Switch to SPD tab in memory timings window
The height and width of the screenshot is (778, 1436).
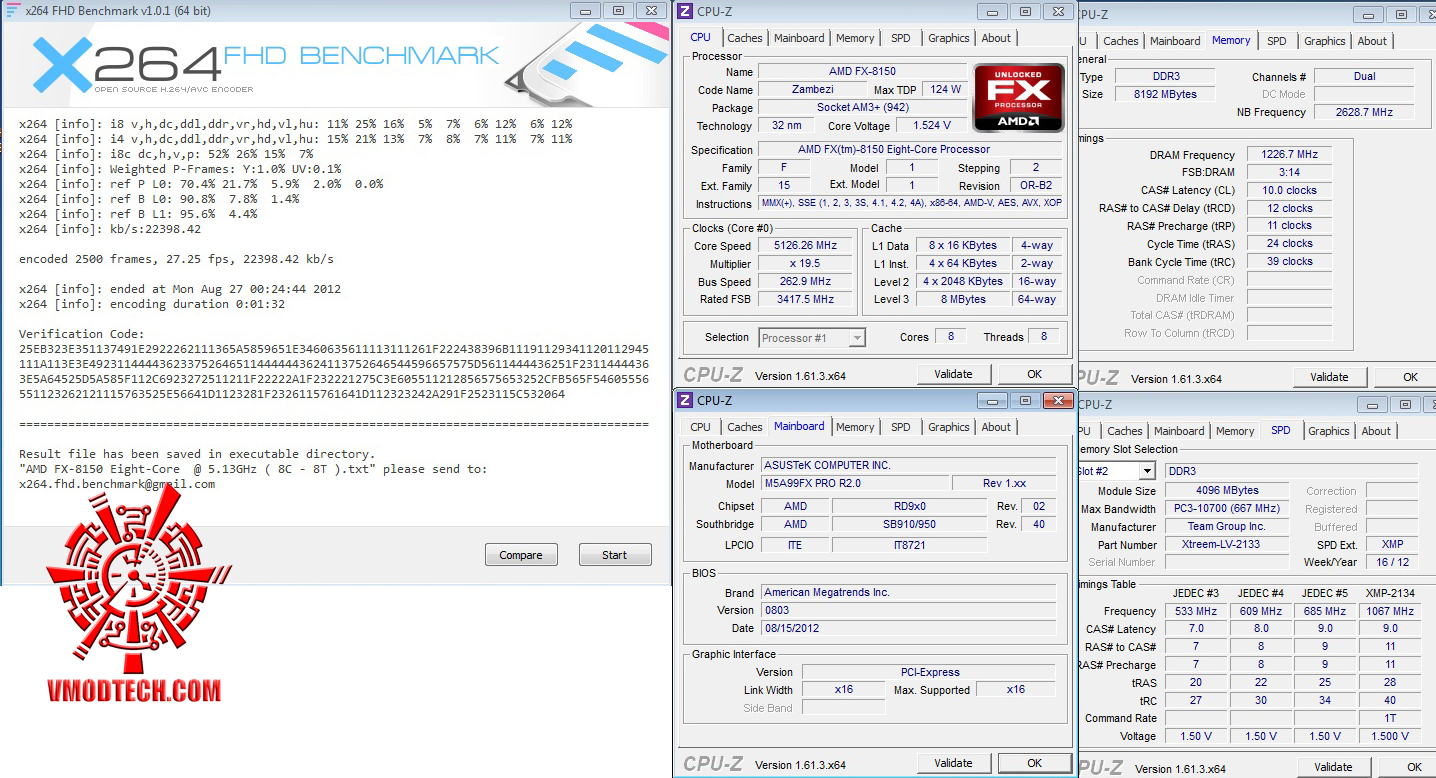pyautogui.click(x=1277, y=41)
